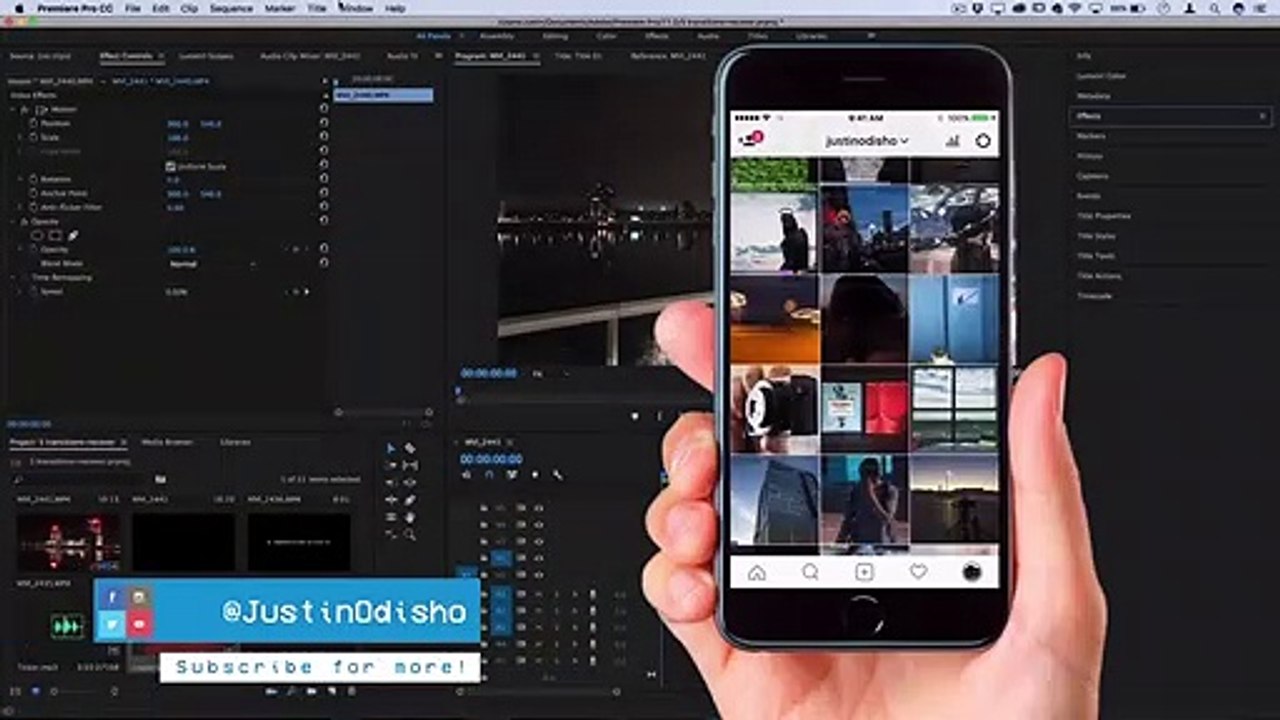Reset the Rotation parameter

click(x=324, y=180)
